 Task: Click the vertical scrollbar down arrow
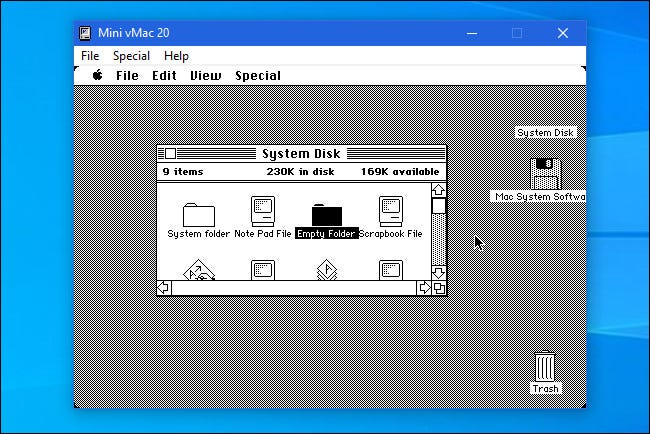pos(438,272)
